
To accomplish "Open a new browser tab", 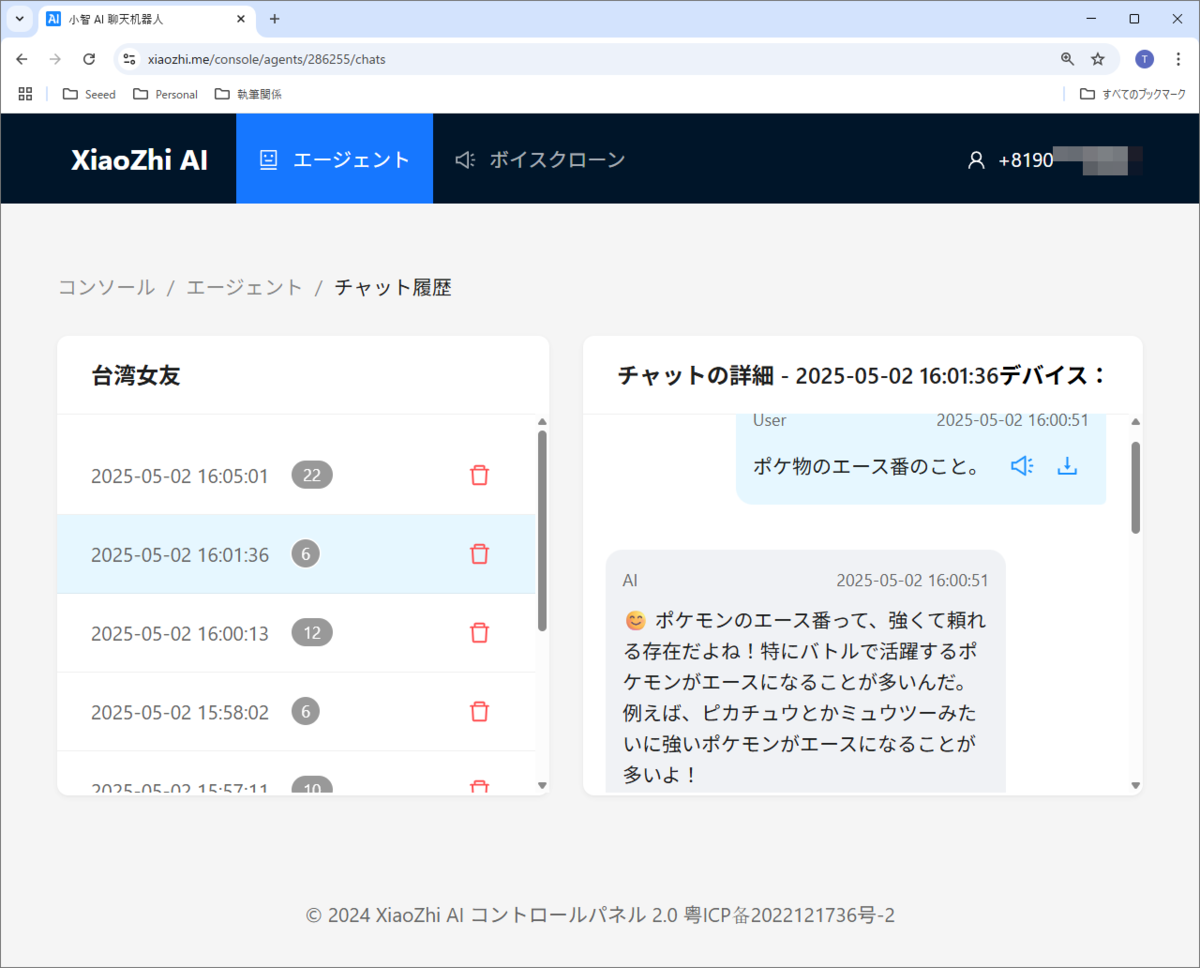I will click(275, 19).
